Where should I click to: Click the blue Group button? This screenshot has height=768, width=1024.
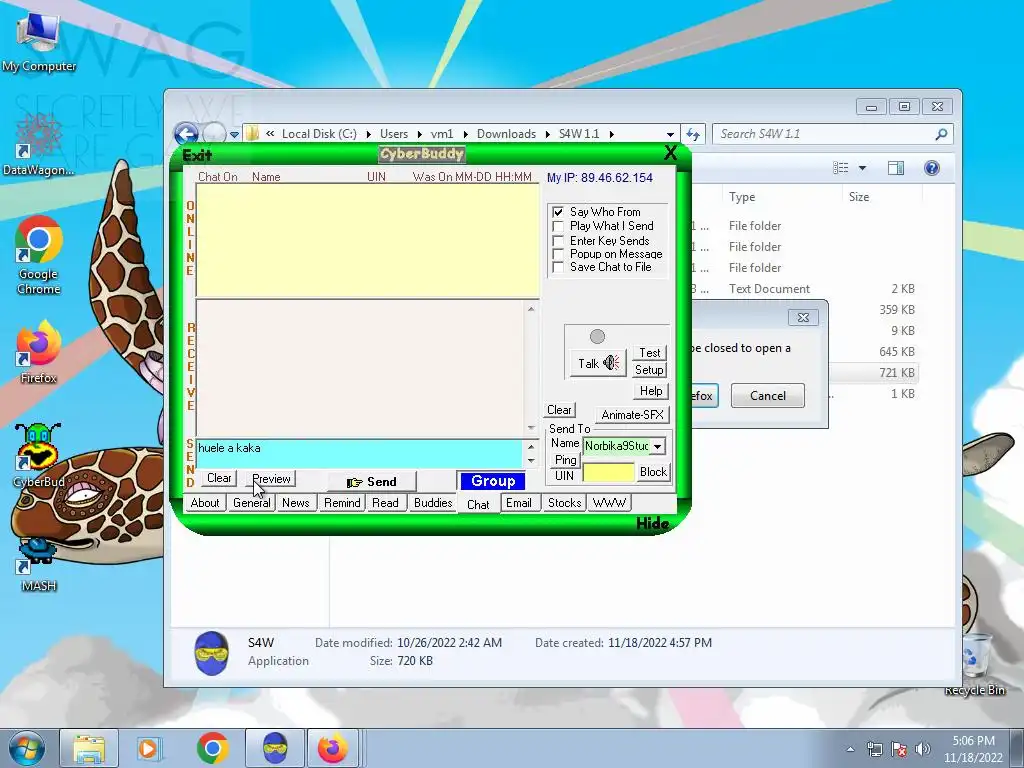493,481
